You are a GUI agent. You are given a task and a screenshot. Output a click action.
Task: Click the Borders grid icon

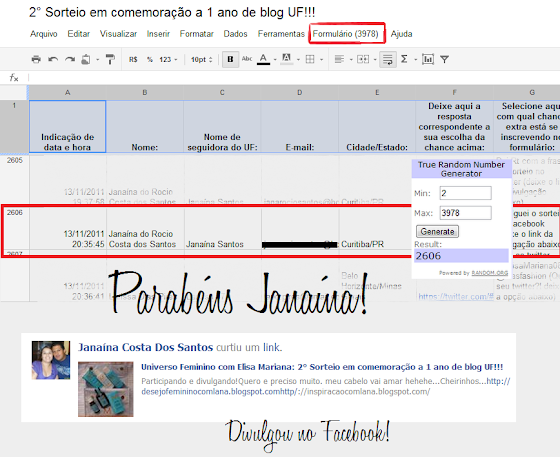point(310,59)
